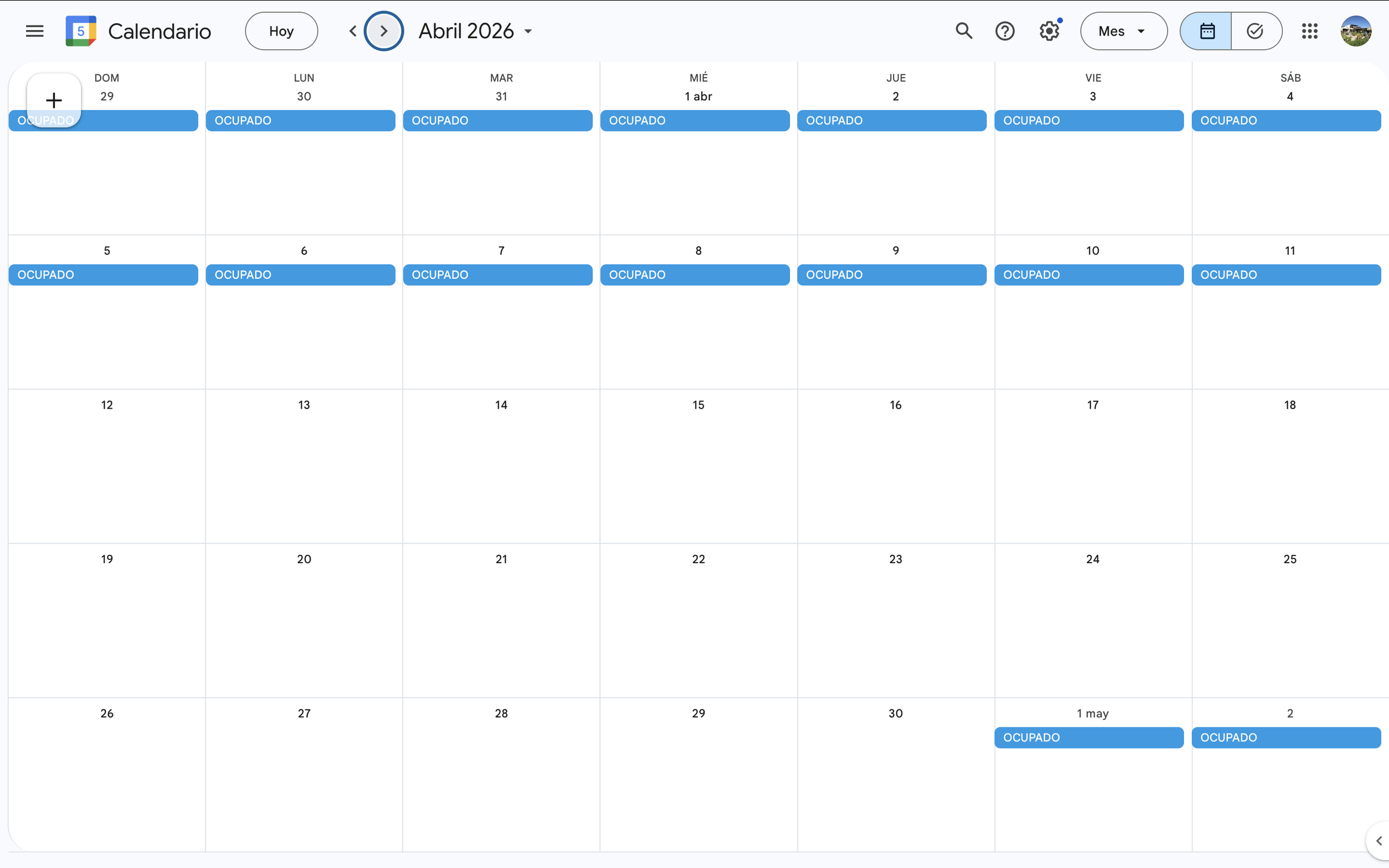1389x868 pixels.
Task: Switch to the Tasks view toggle
Action: click(x=1255, y=31)
